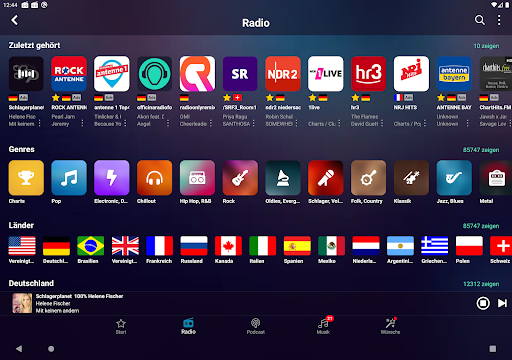512x360 pixels.
Task: Open the Chillout genre headphones icon
Action: (x=154, y=178)
